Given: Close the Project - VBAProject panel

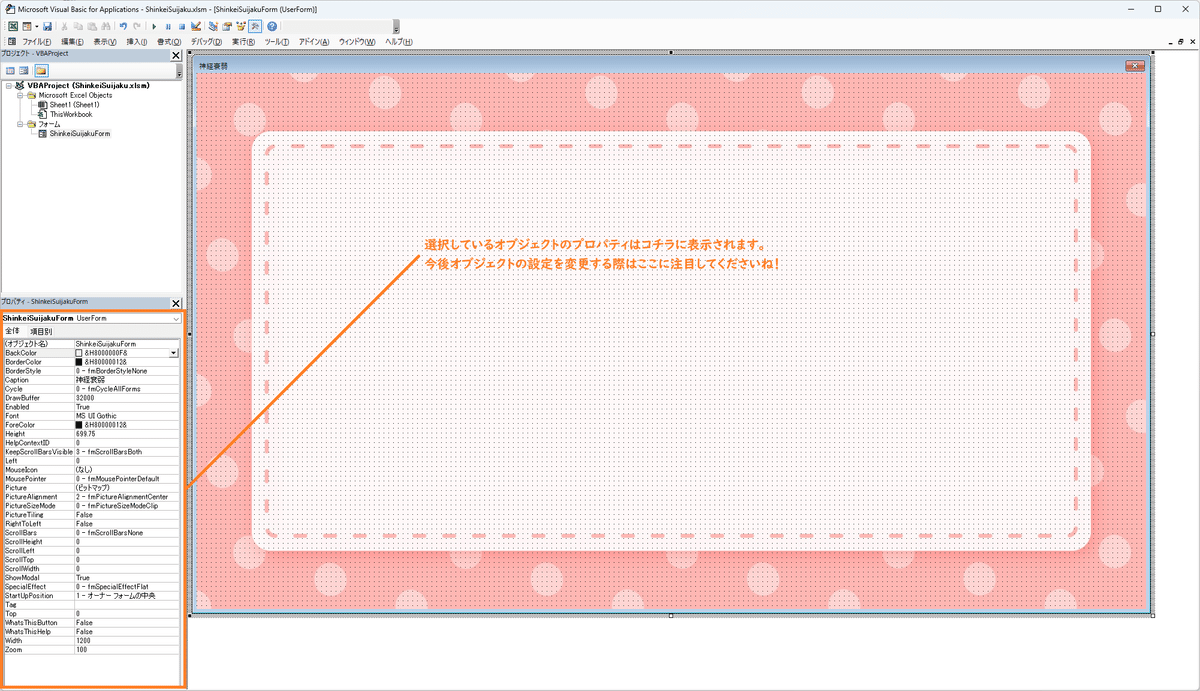Looking at the screenshot, I should 176,56.
